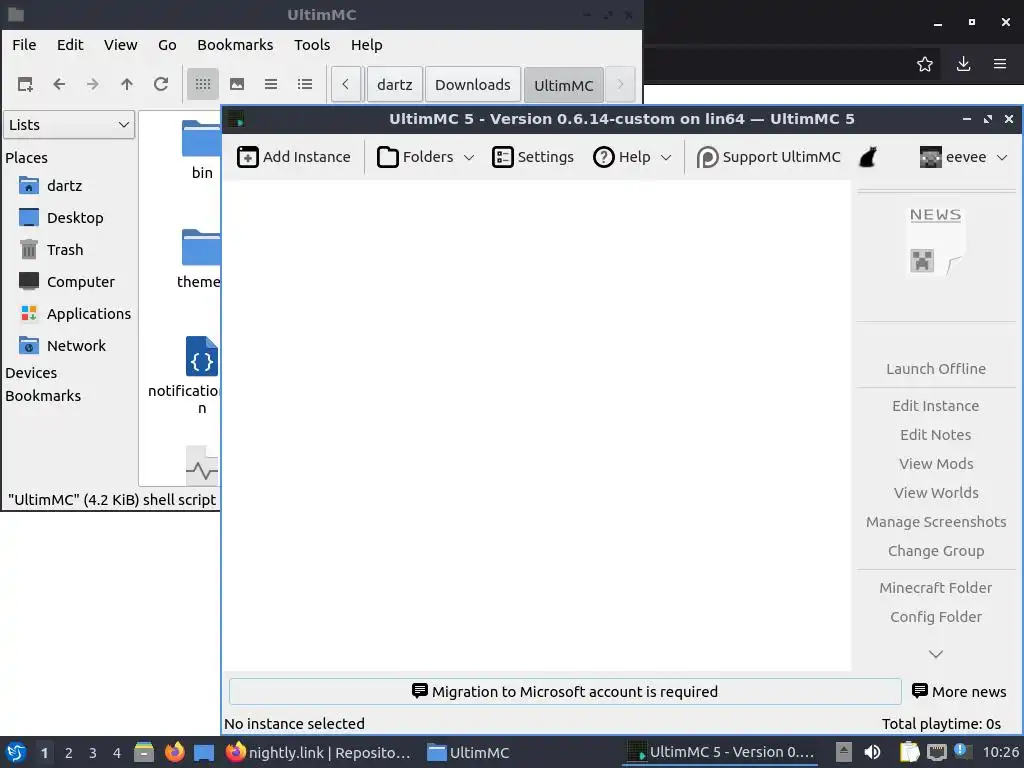Open Config Folder
The image size is (1024, 768).
point(936,617)
